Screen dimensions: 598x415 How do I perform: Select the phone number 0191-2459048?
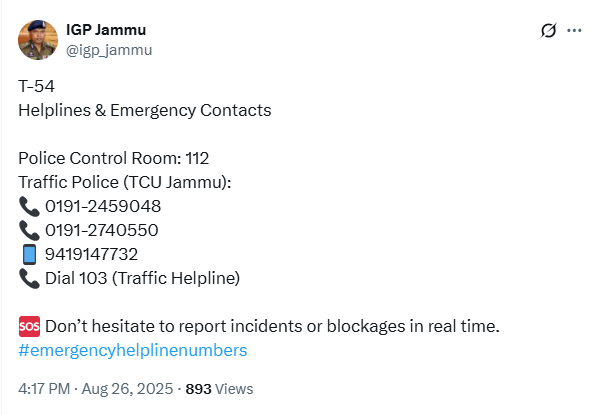103,206
